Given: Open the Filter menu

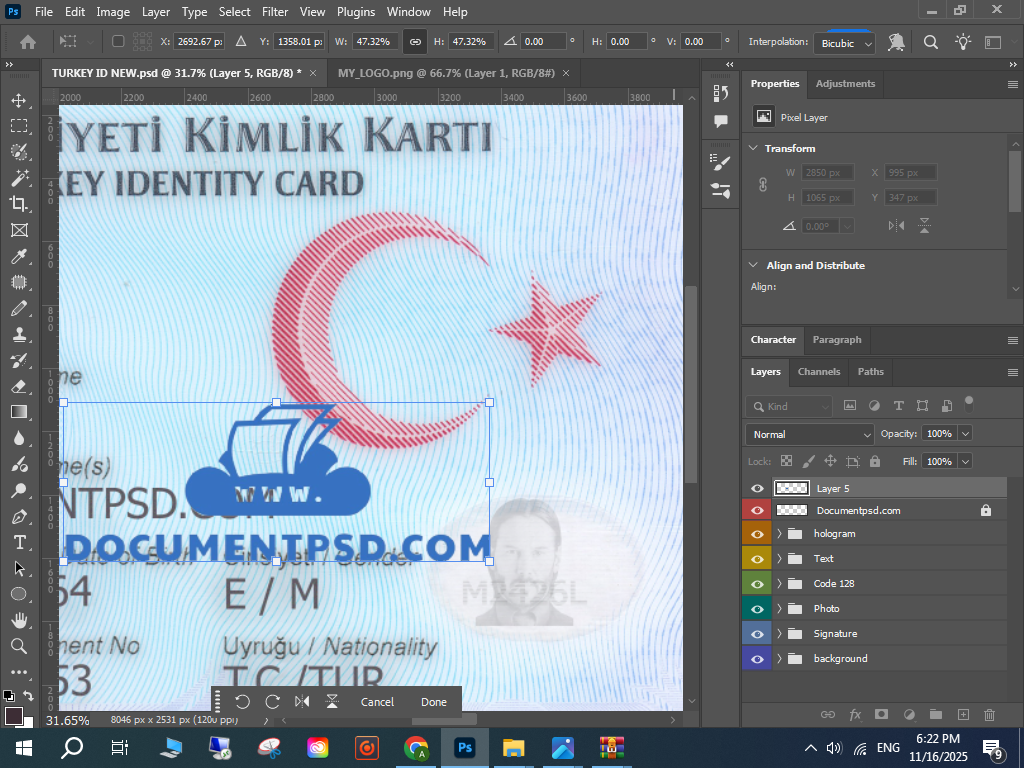Looking at the screenshot, I should [274, 12].
